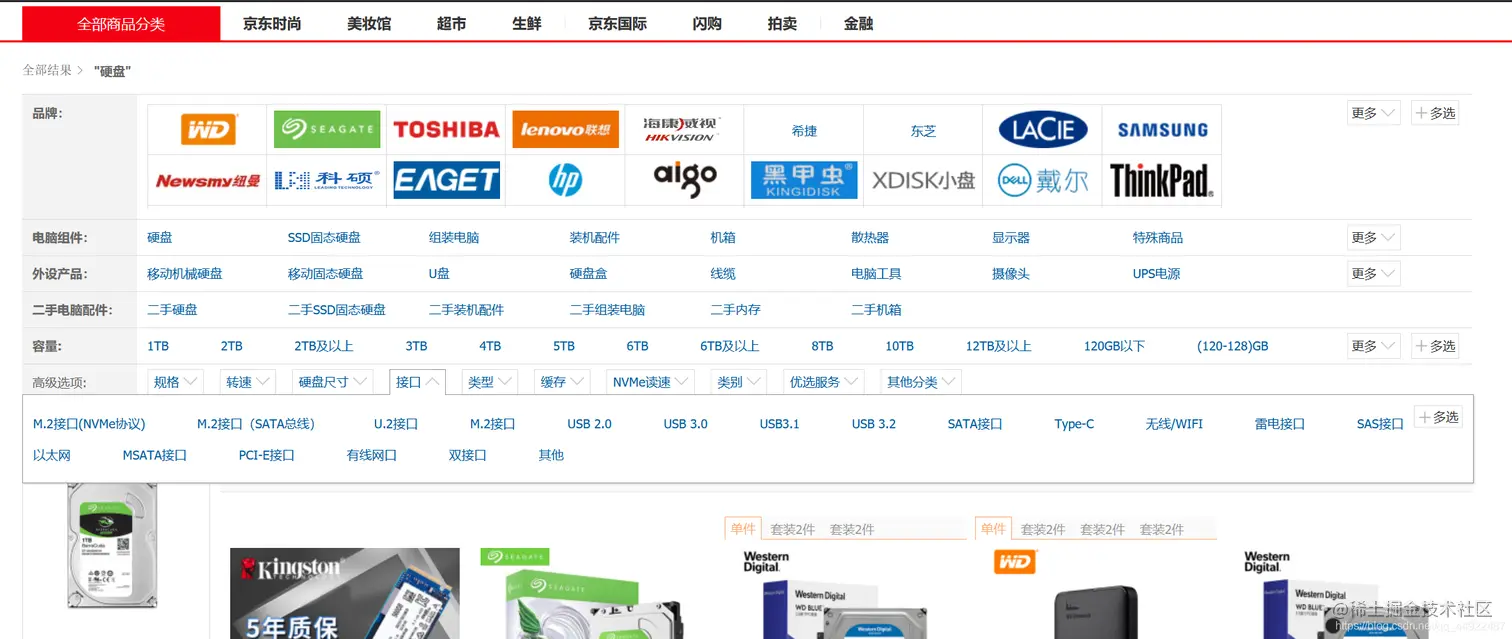Image resolution: width=1512 pixels, height=639 pixels.
Task: Enable 多选 multi-select for the 容量 row
Action: [1435, 345]
